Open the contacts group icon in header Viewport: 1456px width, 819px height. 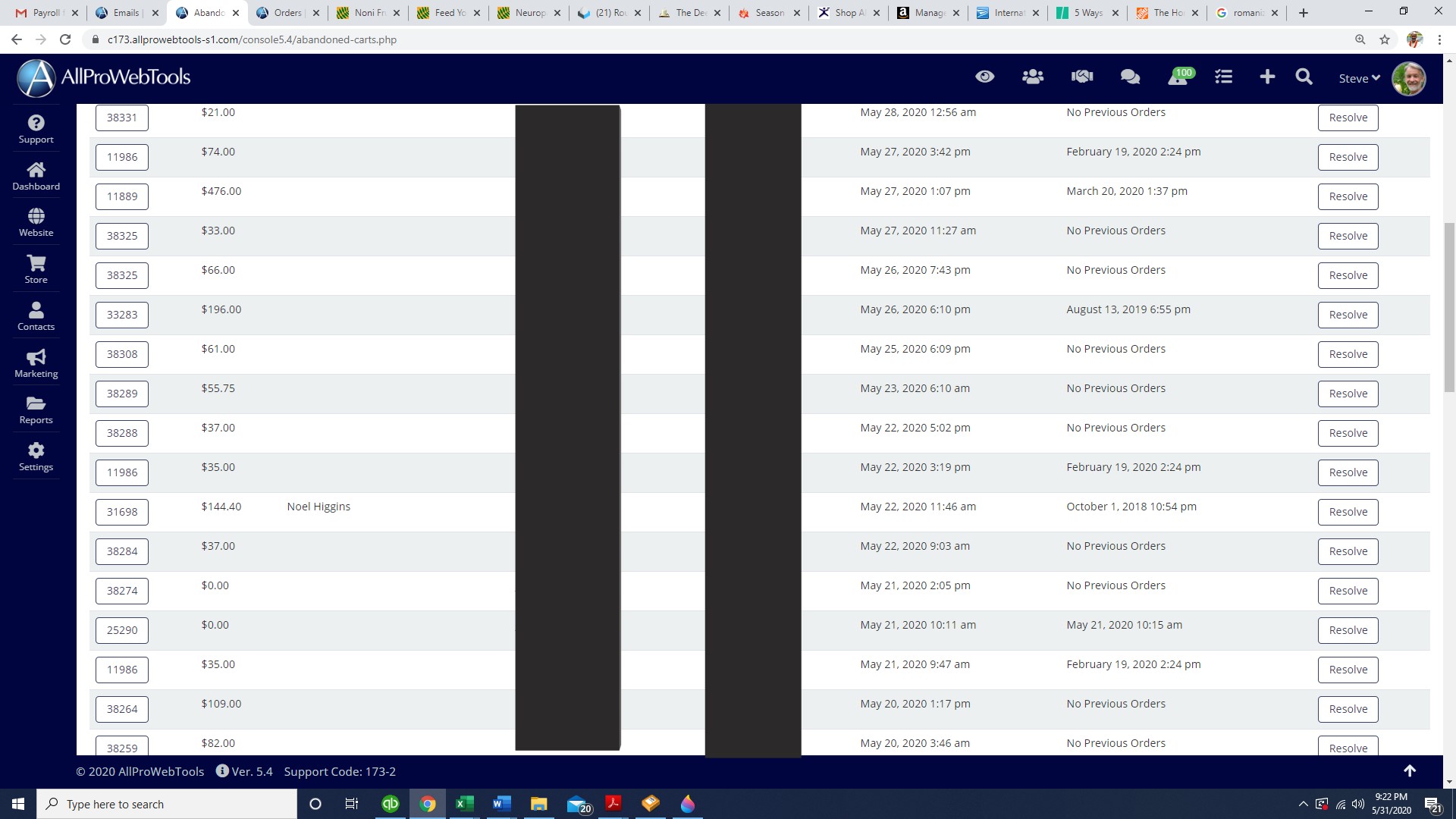pos(1033,77)
